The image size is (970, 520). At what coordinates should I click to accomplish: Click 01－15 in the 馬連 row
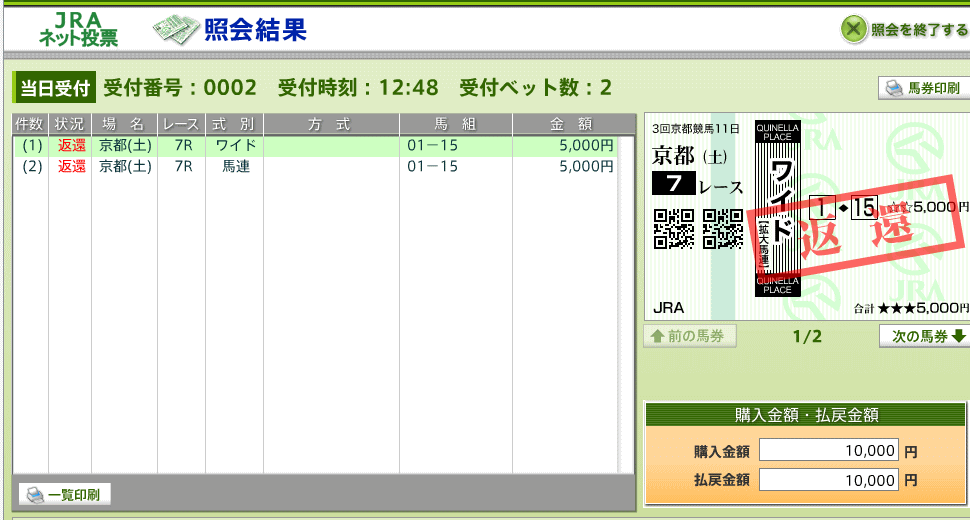tap(432, 166)
